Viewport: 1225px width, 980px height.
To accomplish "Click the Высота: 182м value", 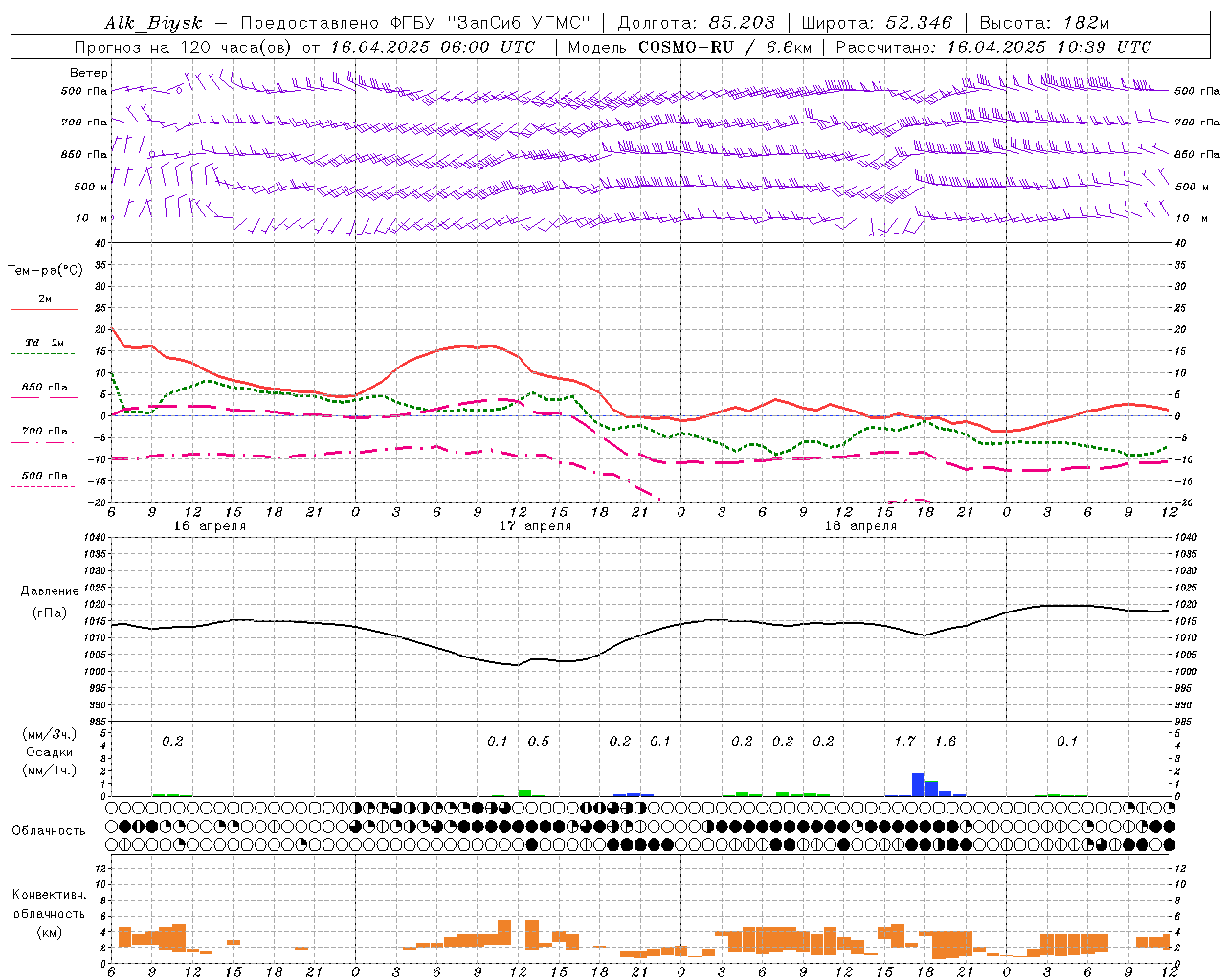I will pos(1044,23).
